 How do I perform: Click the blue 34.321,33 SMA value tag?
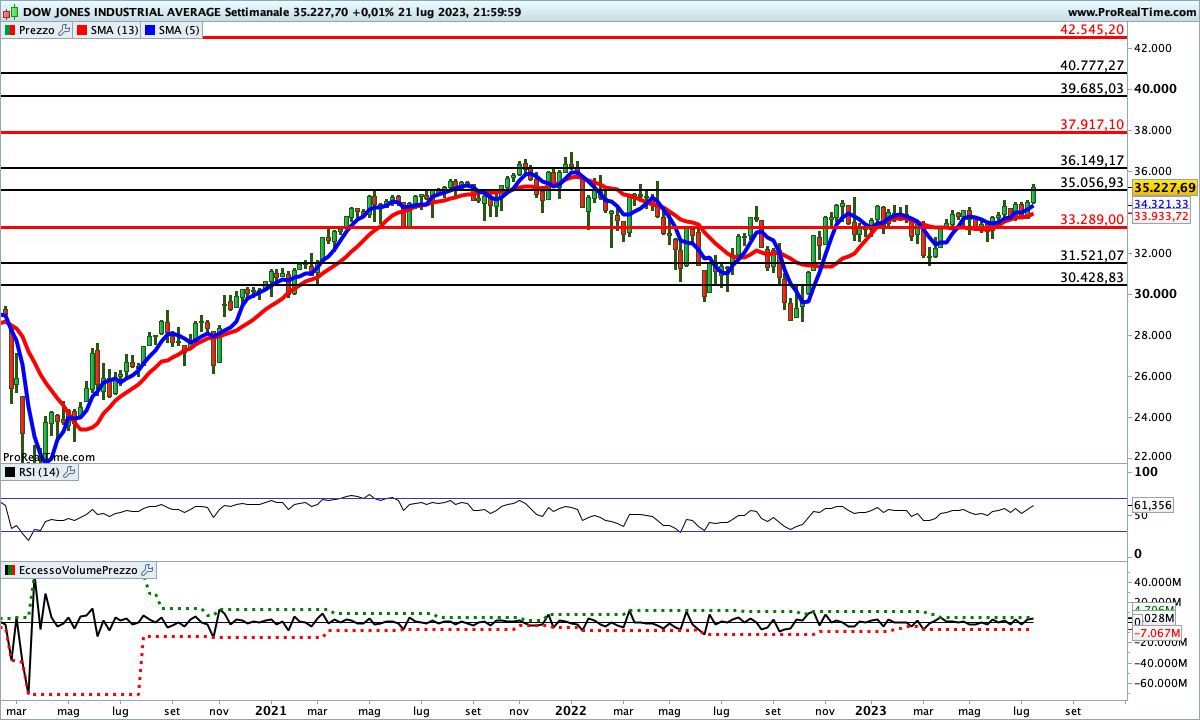1161,204
